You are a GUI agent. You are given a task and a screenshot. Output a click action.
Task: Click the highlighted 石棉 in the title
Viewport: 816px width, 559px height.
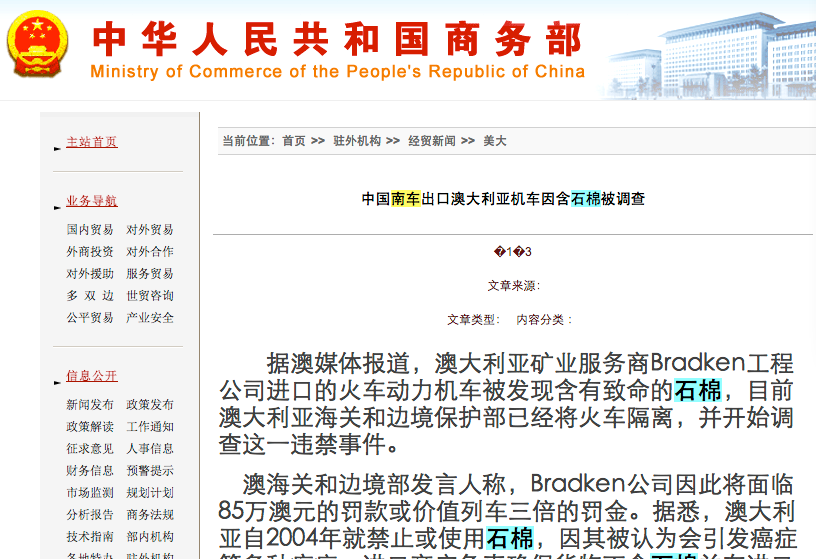[586, 199]
